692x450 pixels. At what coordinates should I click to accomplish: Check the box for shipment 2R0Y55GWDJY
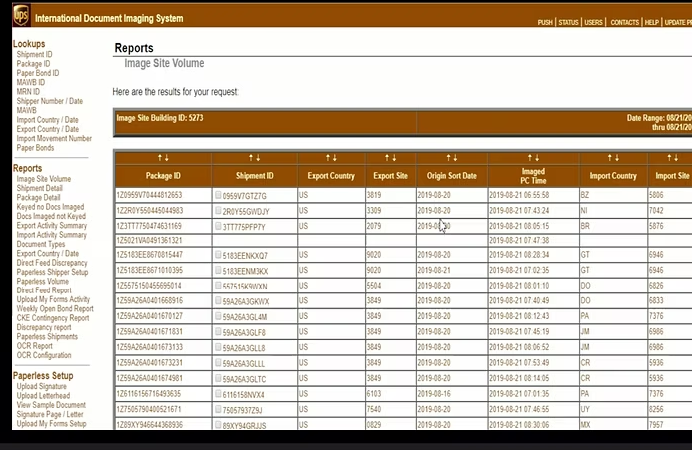point(218,210)
